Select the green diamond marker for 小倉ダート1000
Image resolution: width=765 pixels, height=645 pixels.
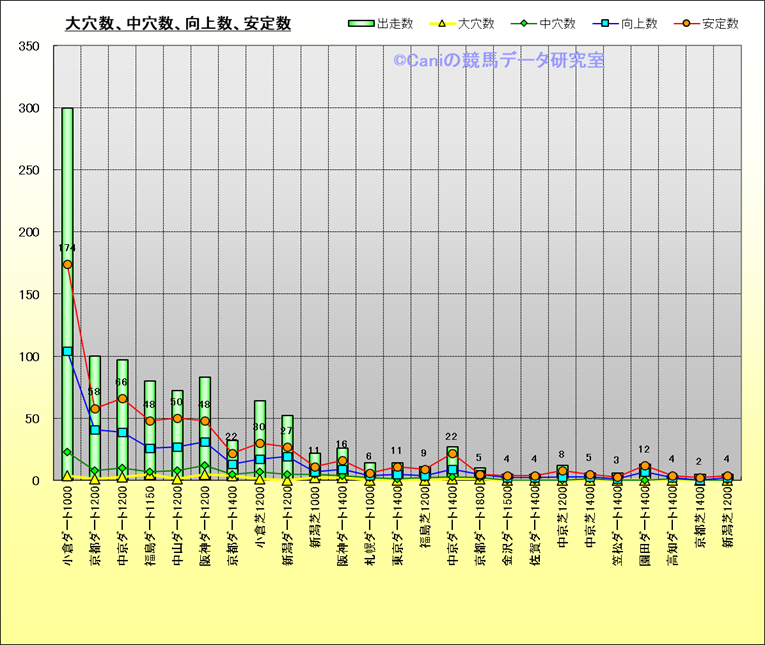click(x=67, y=453)
